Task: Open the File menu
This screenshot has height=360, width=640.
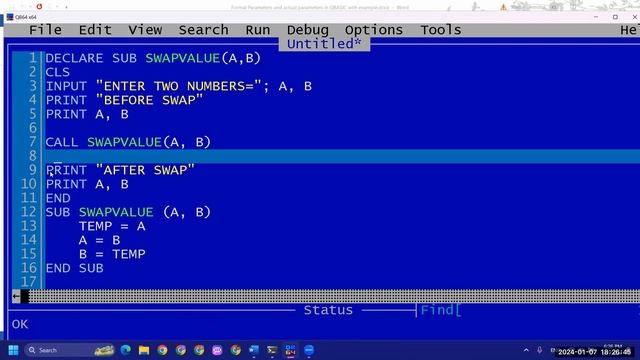Action: click(45, 30)
